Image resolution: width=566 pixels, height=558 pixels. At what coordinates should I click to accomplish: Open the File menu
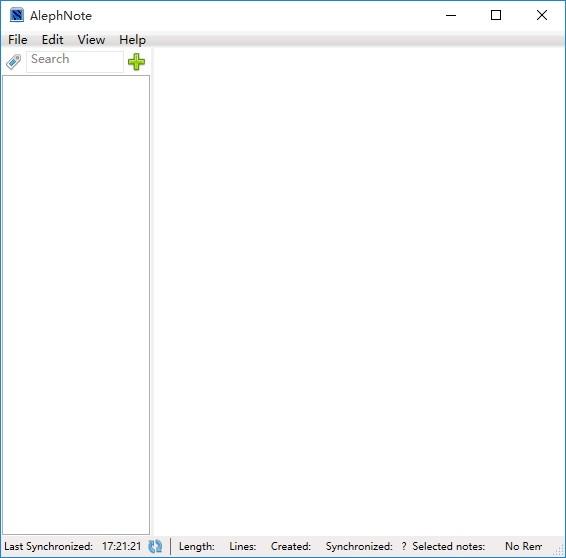tap(18, 40)
